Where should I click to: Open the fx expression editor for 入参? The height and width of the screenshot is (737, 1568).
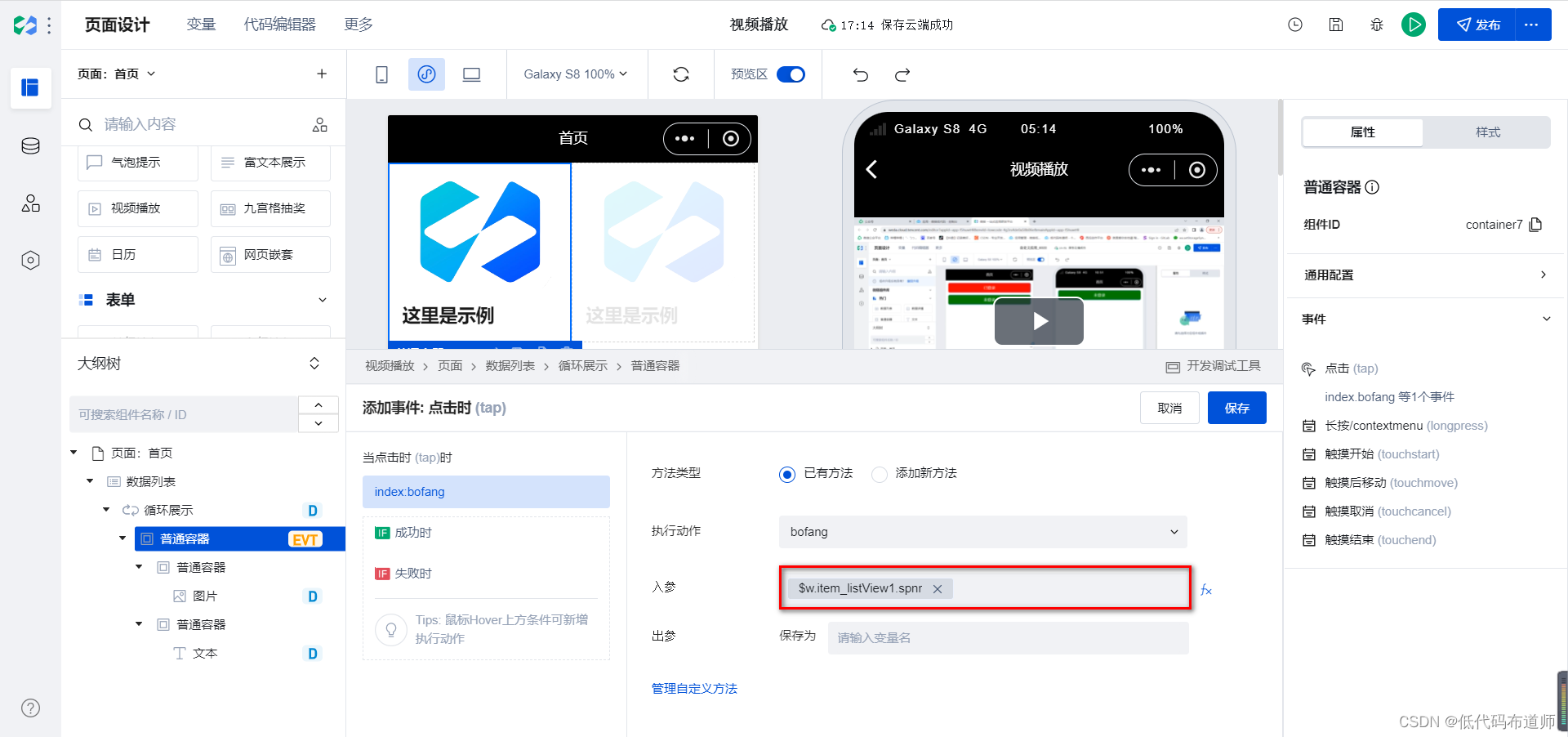pos(1206,590)
